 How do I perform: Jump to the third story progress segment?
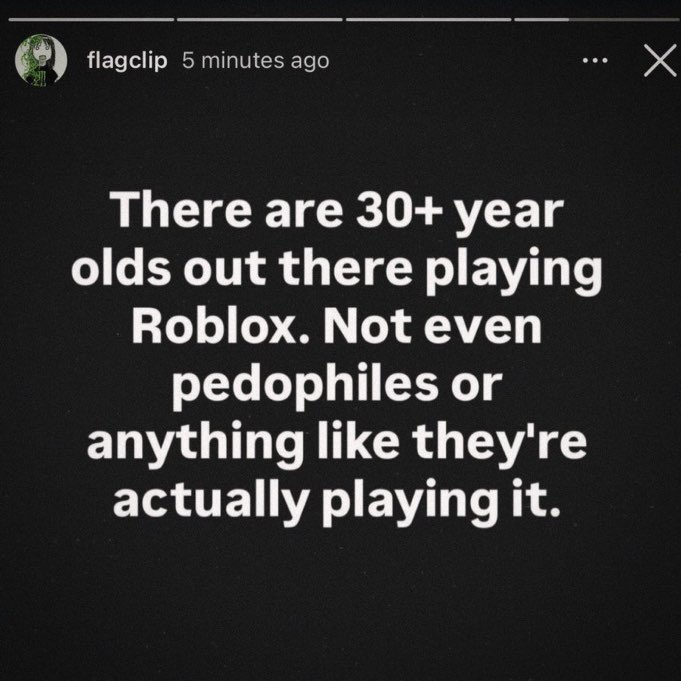pos(428,20)
